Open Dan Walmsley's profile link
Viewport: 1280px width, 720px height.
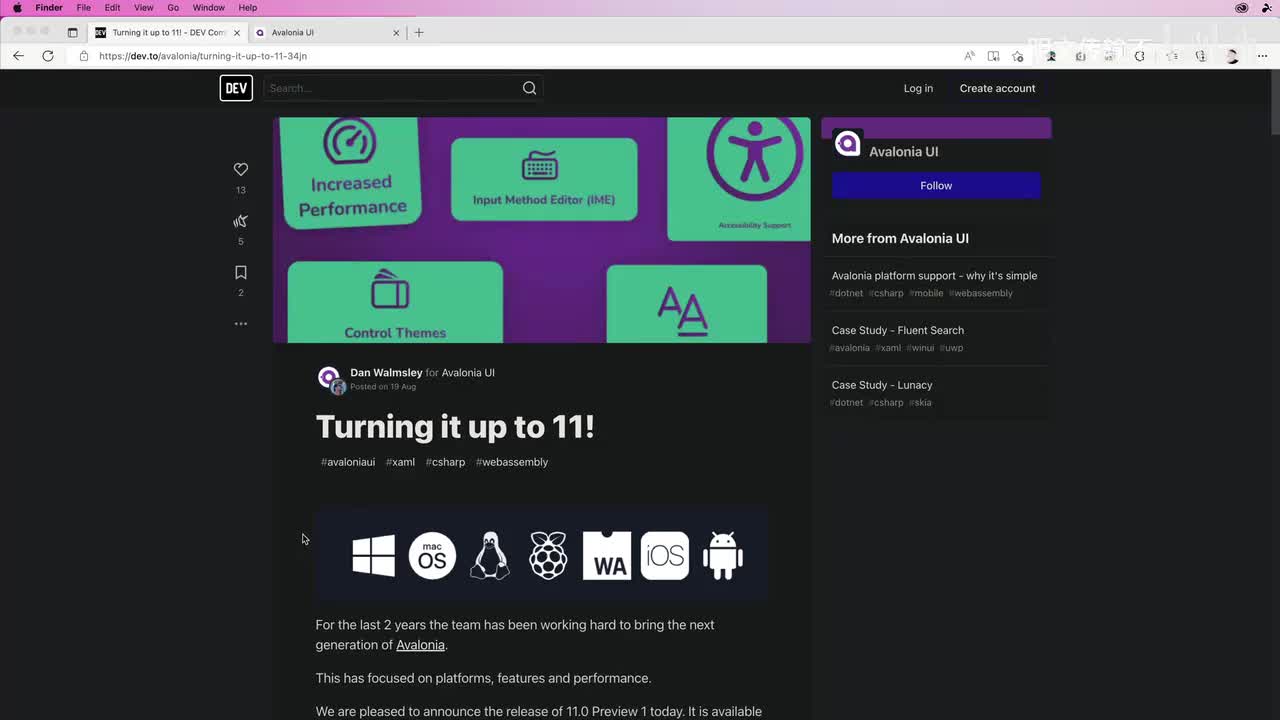coord(386,373)
